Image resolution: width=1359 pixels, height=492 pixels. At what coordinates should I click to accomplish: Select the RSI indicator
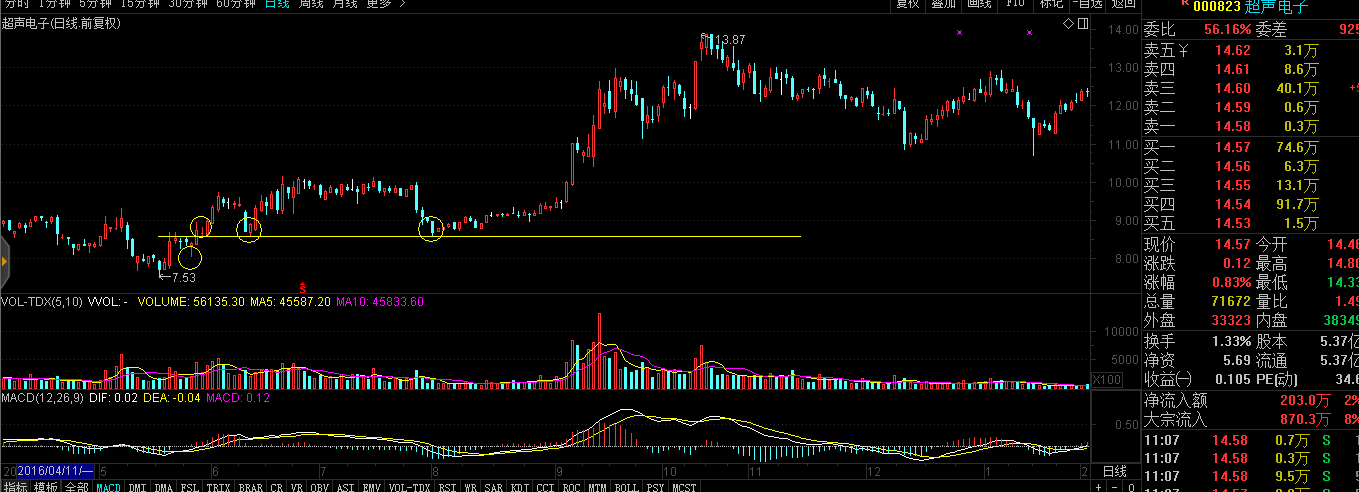click(x=447, y=487)
